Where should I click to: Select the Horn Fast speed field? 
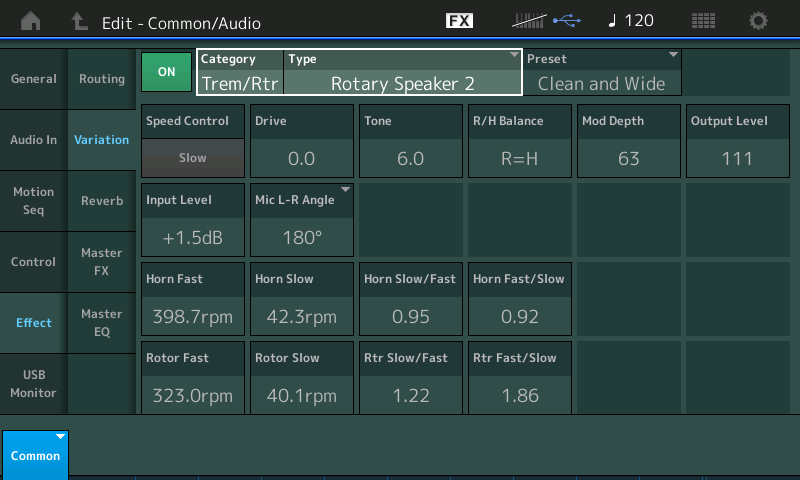(192, 317)
